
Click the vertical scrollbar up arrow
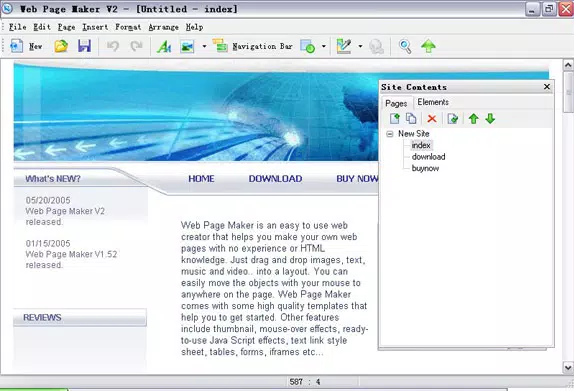568,65
